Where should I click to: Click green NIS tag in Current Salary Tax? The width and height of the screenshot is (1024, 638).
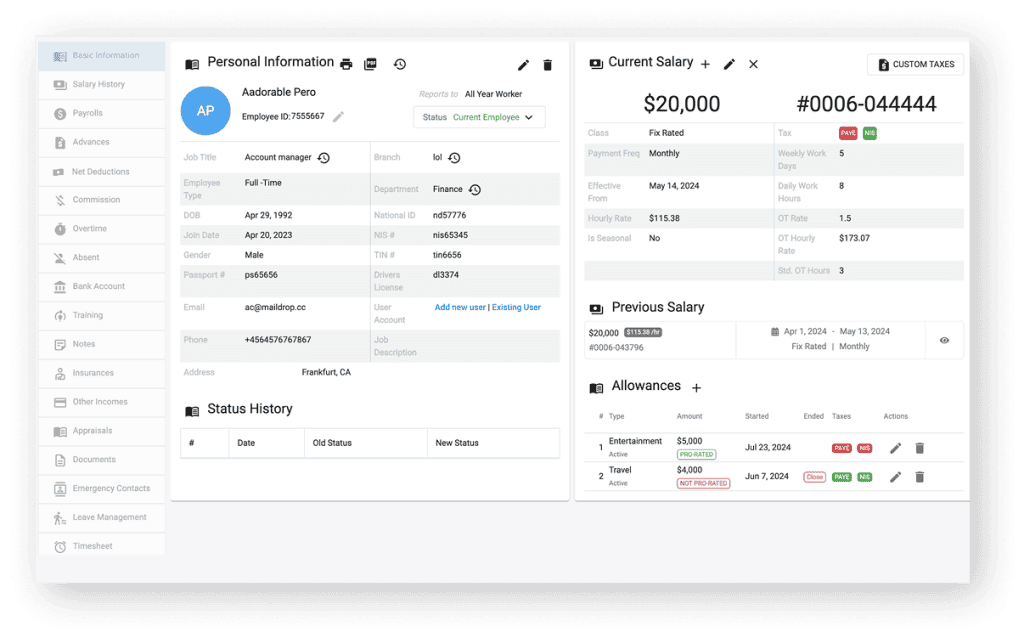tap(869, 133)
